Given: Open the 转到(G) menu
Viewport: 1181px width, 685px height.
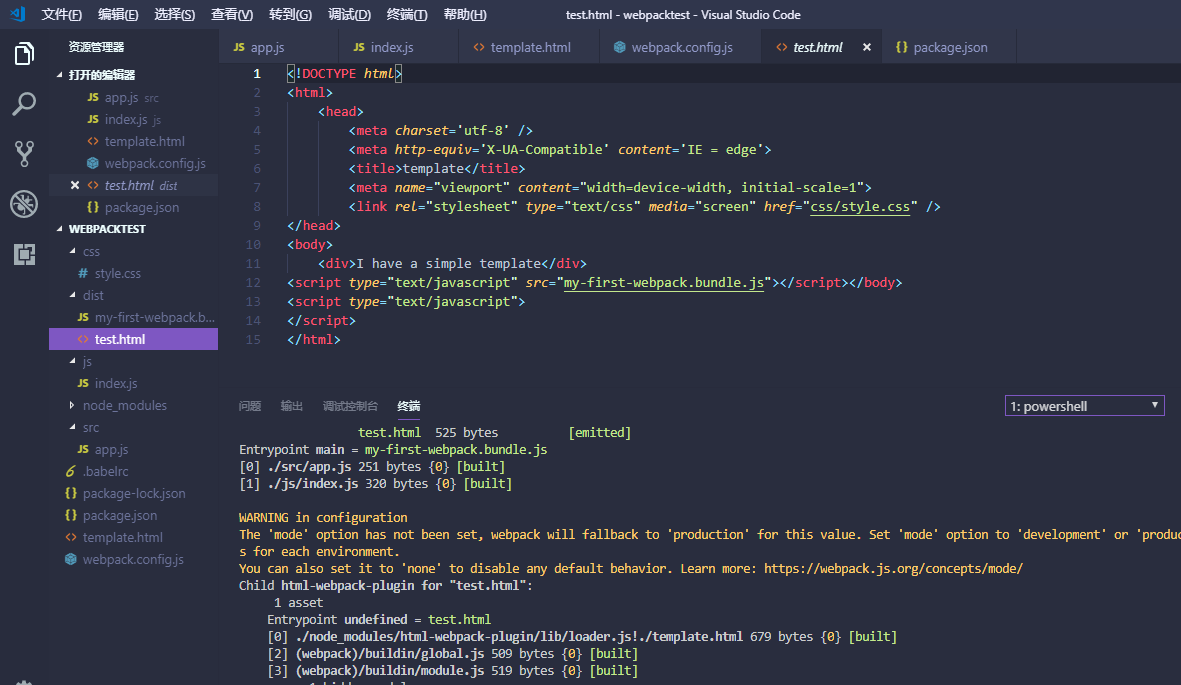Looking at the screenshot, I should [x=290, y=14].
